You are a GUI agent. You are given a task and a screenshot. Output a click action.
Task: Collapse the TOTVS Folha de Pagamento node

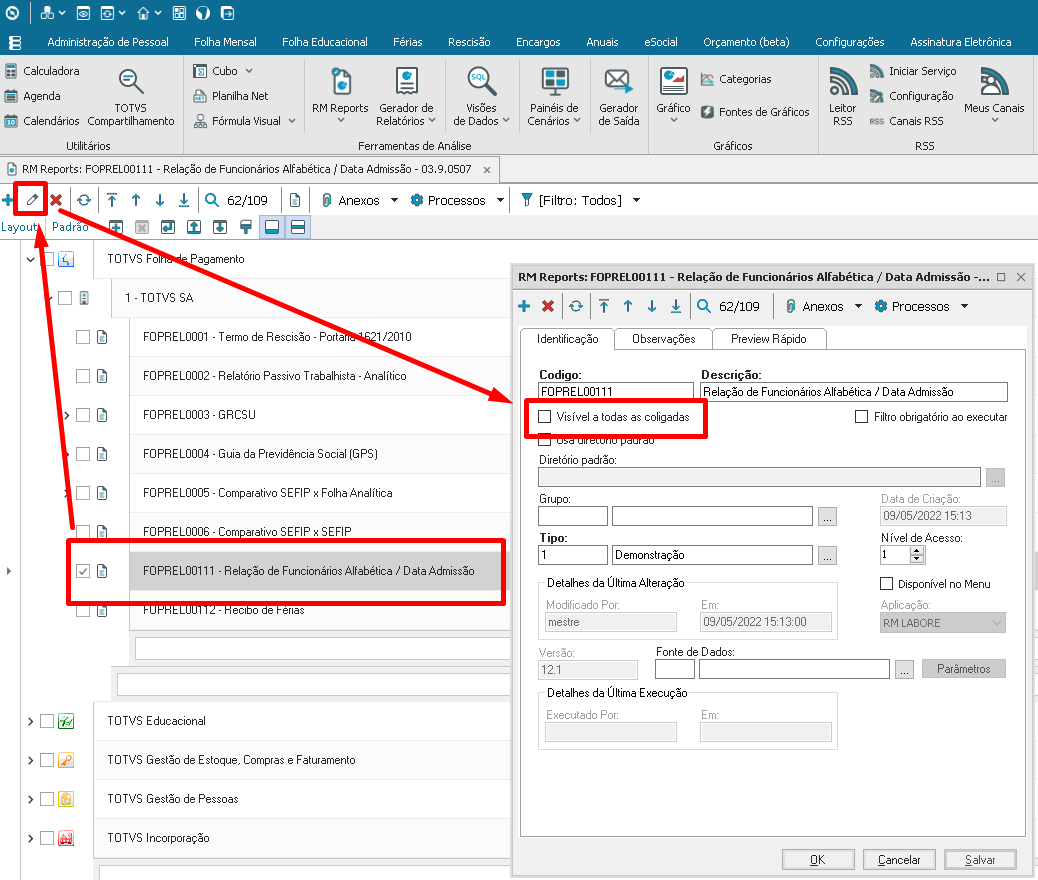(30, 259)
